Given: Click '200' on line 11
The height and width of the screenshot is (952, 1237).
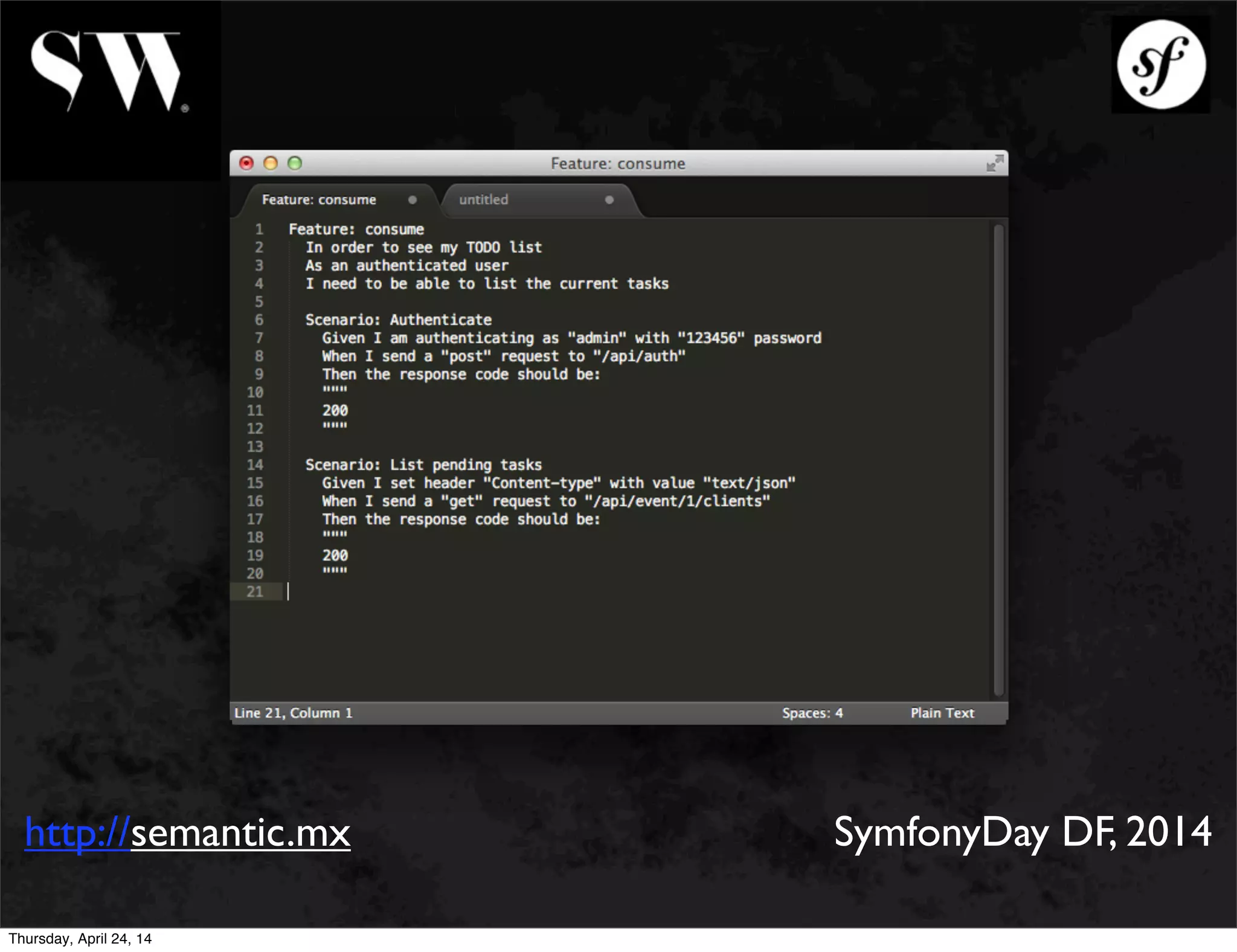Looking at the screenshot, I should 335,411.
